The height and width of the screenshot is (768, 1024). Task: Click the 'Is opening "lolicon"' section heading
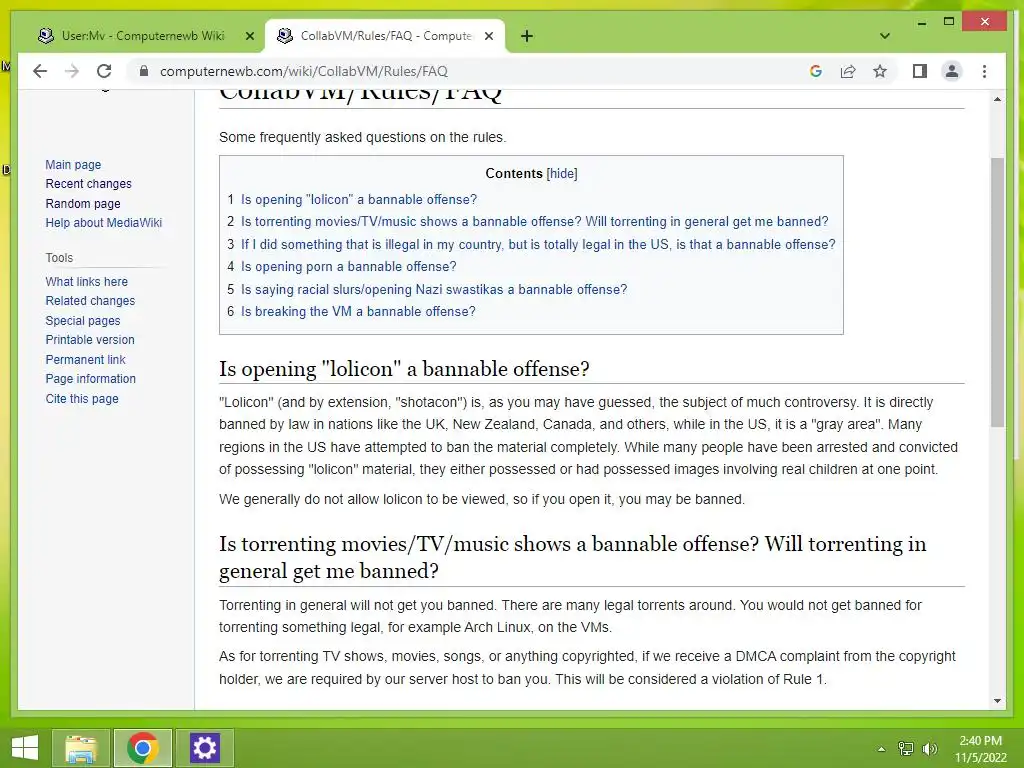[404, 369]
